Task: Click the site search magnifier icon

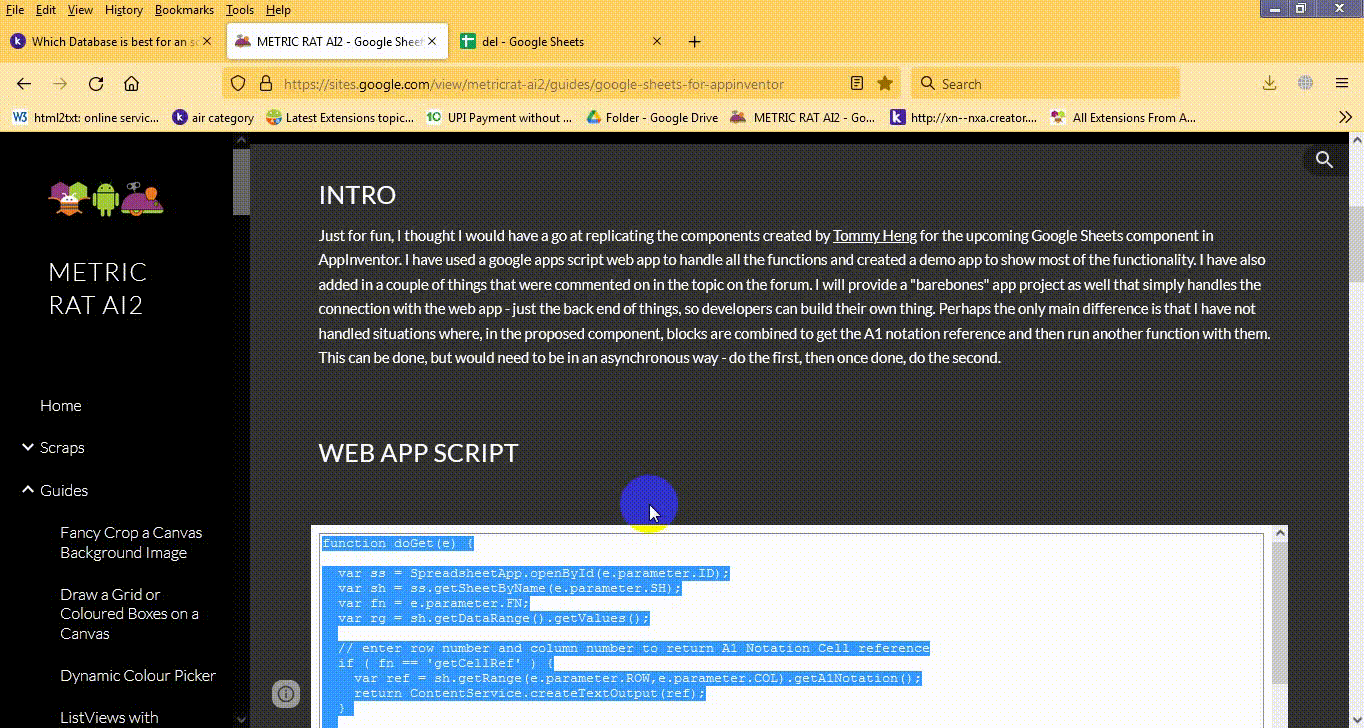Action: point(1324,160)
